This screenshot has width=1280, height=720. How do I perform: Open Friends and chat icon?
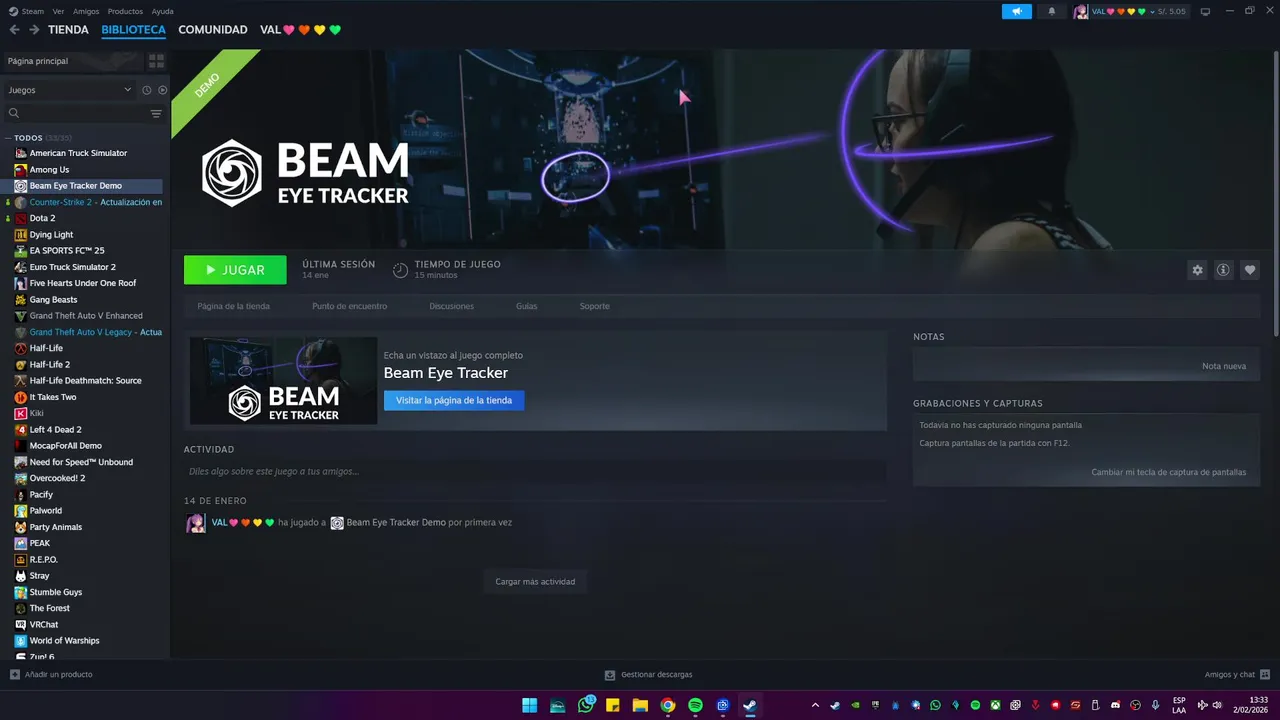[x=1265, y=675]
